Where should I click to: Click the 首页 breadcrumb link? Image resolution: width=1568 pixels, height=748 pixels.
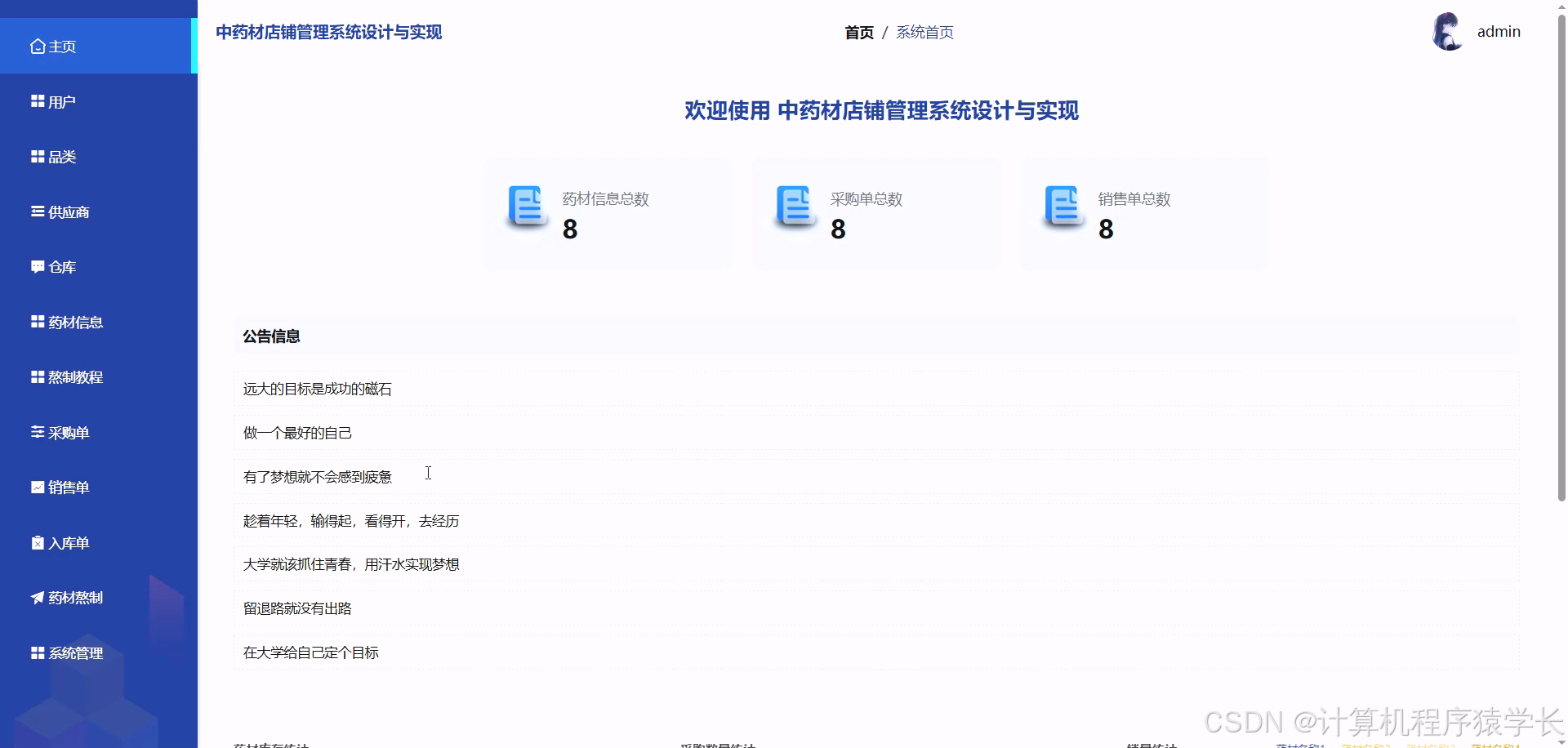tap(859, 32)
